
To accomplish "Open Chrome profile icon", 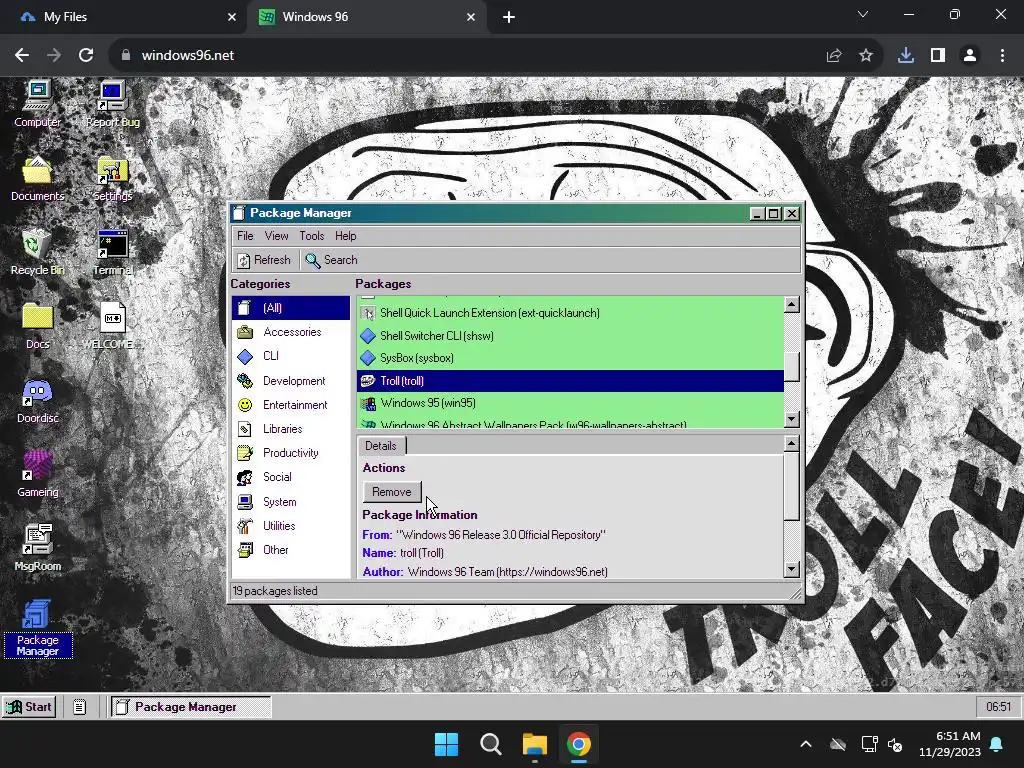I will point(970,56).
